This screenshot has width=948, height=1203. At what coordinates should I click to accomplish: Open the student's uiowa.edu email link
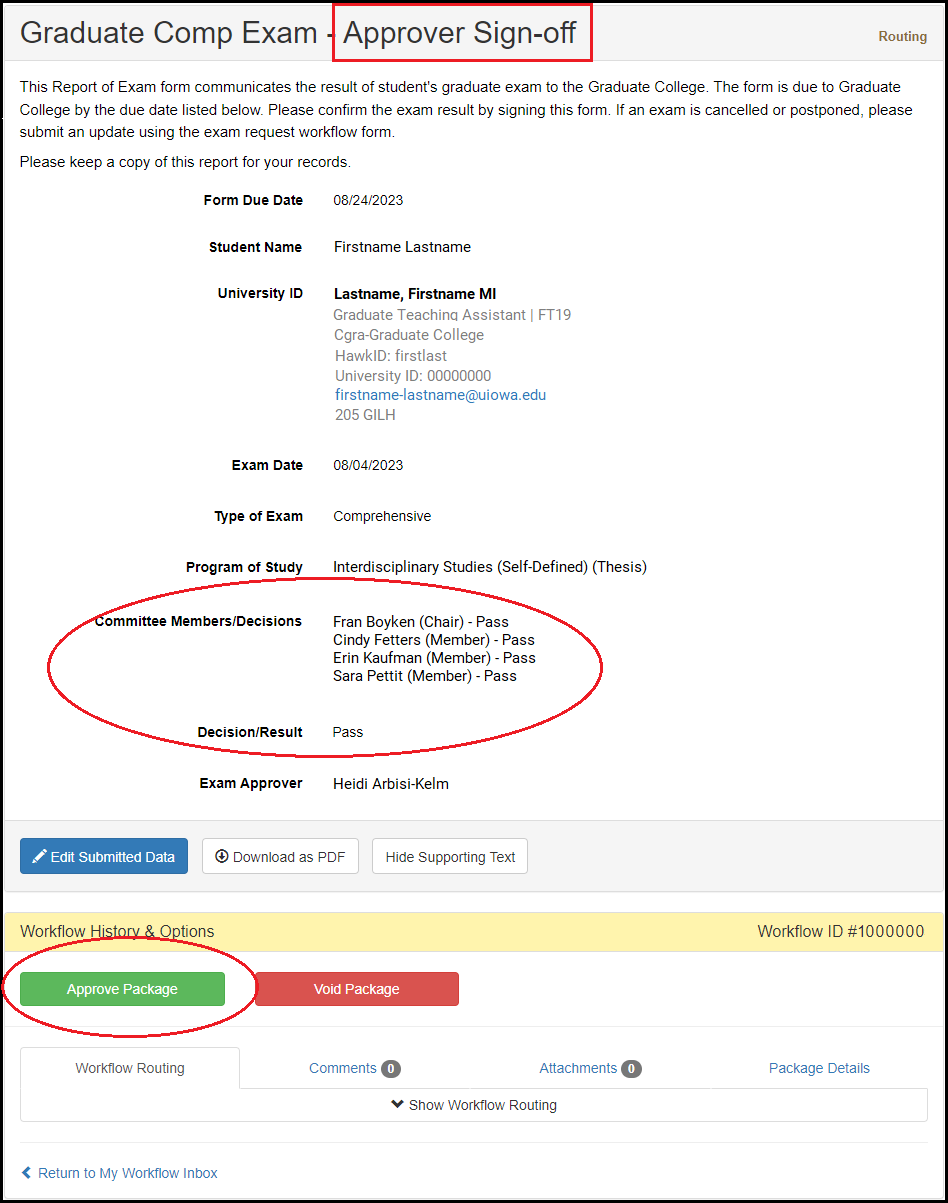click(x=440, y=394)
